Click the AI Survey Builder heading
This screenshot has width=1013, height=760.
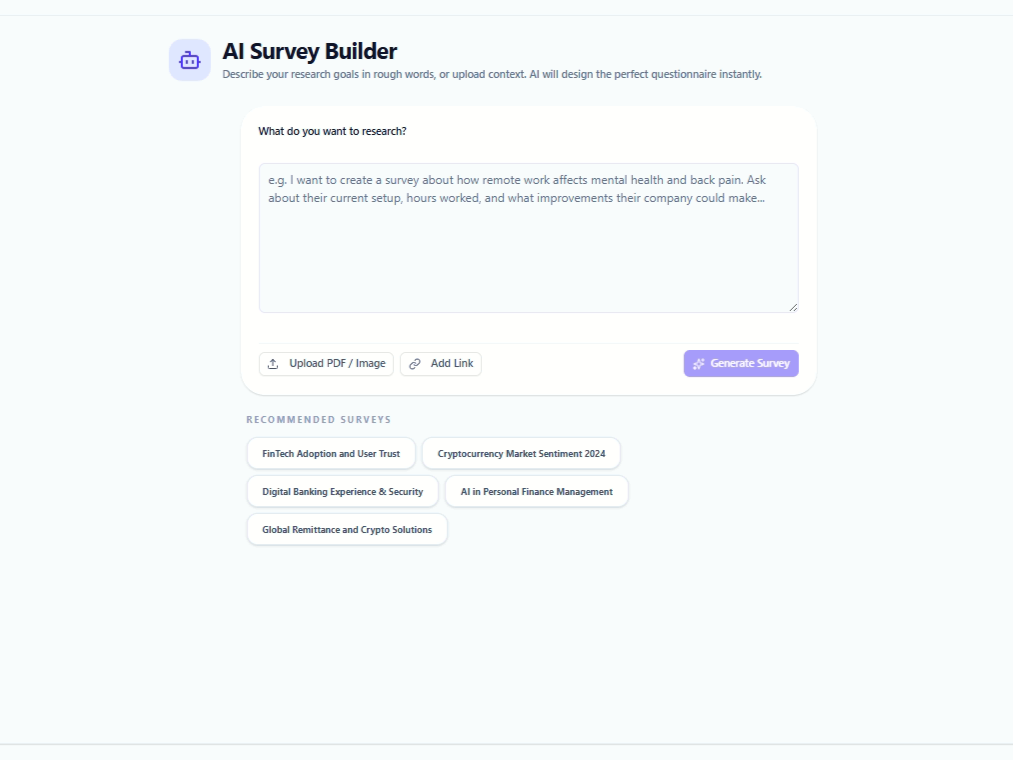pos(310,52)
